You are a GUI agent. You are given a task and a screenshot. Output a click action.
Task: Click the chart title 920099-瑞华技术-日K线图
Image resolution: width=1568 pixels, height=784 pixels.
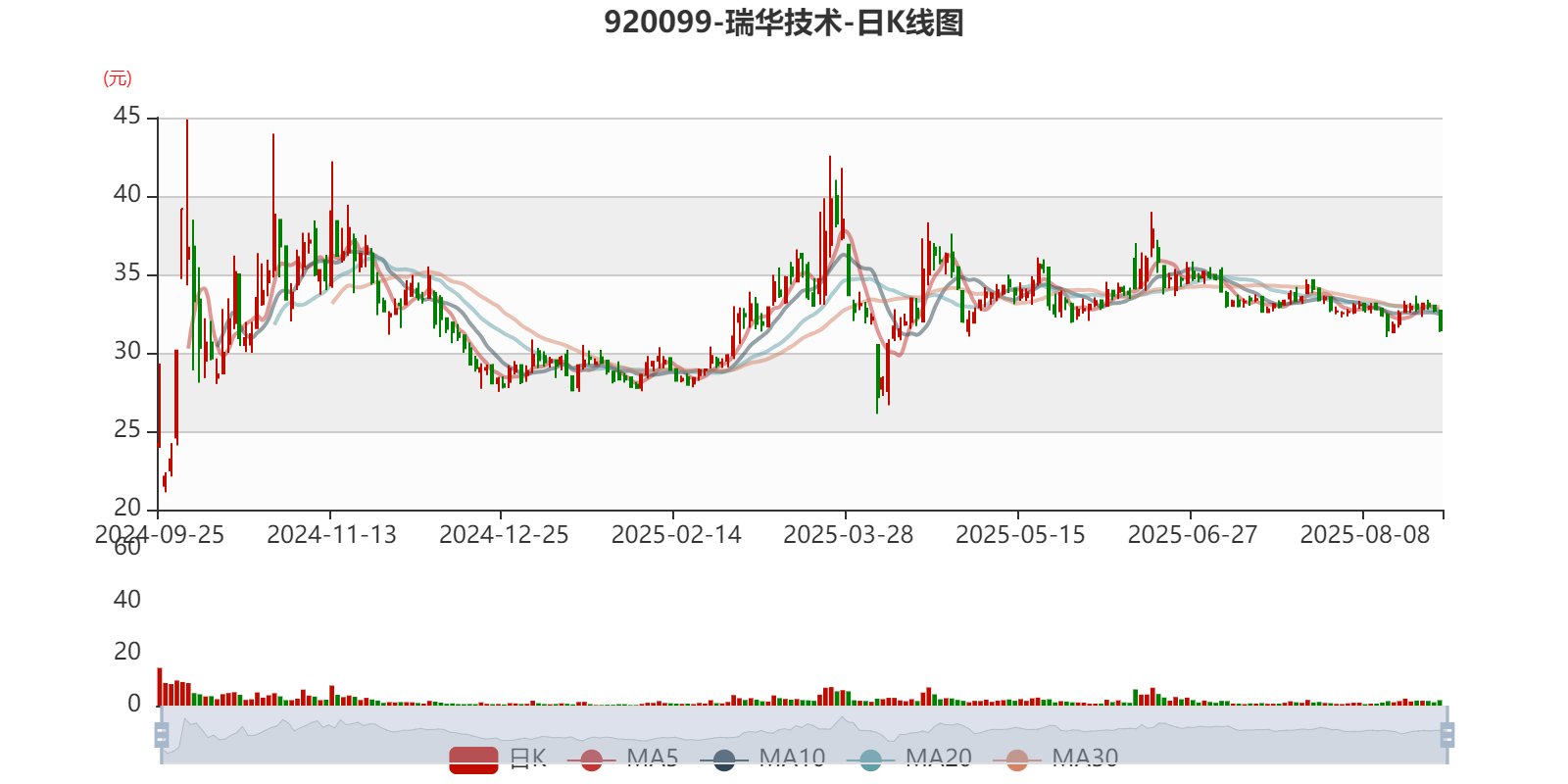[x=784, y=22]
